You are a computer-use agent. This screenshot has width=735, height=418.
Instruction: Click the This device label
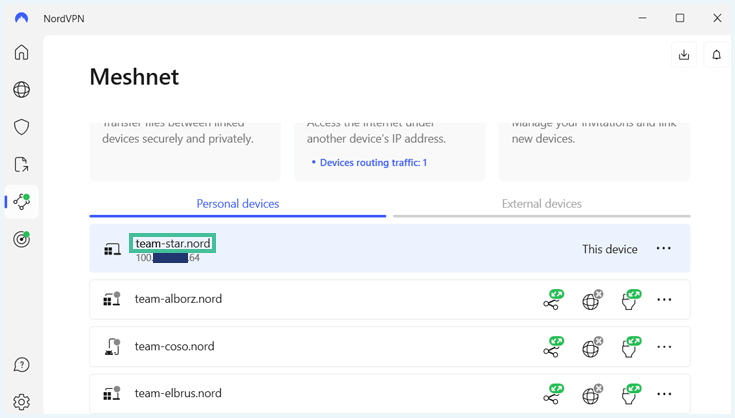(x=609, y=249)
